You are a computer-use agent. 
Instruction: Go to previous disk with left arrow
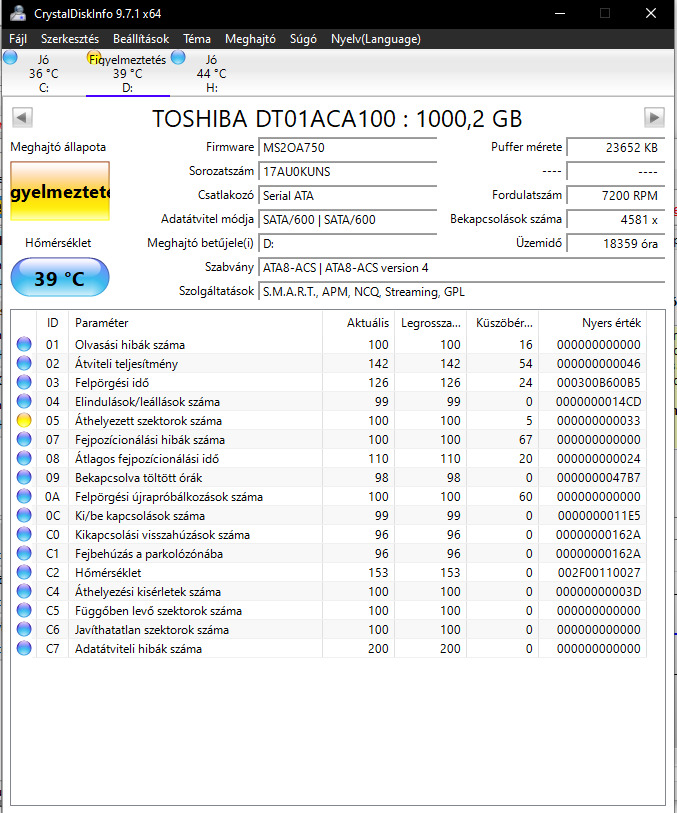22,118
